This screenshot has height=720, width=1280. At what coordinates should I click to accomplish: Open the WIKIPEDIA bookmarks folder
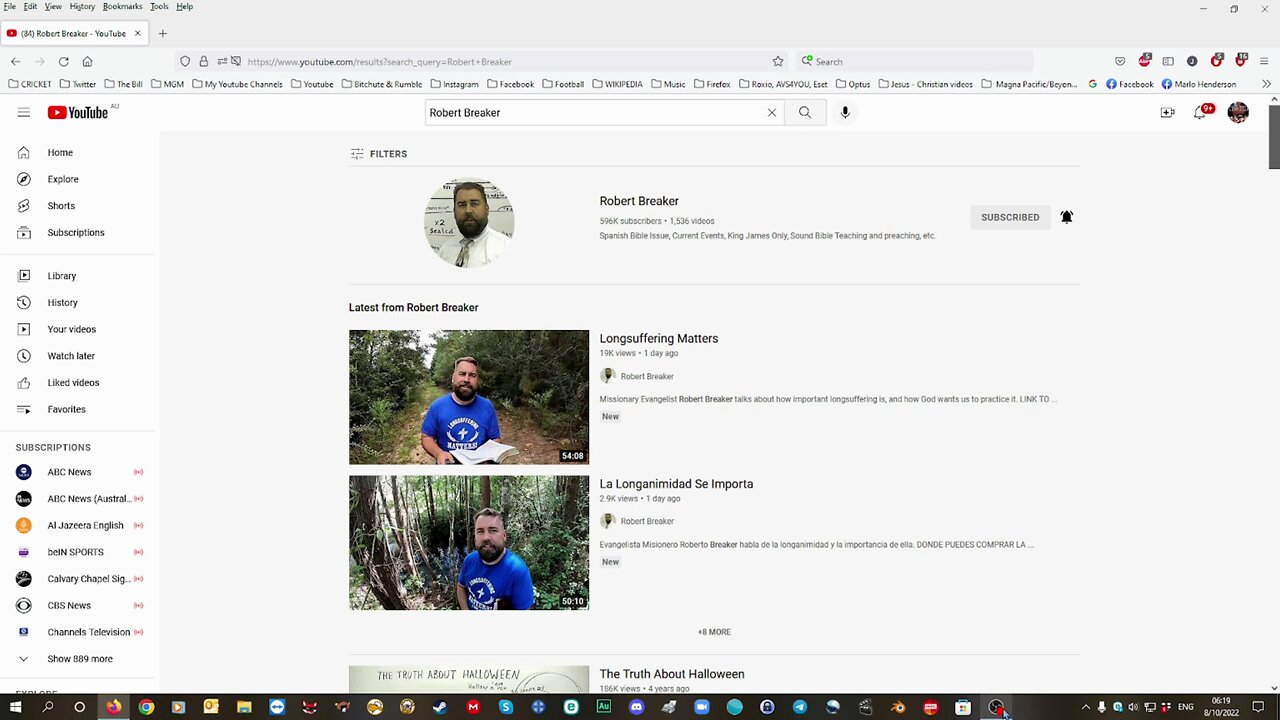pos(617,84)
